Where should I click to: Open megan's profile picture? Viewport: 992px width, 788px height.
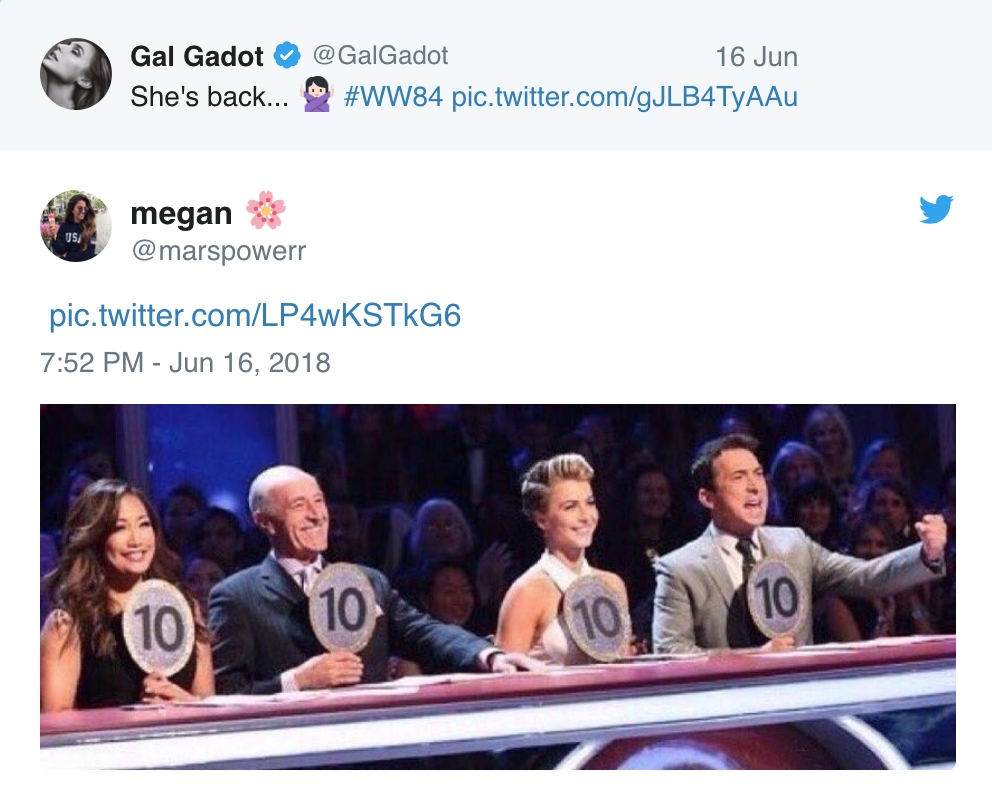tap(75, 226)
